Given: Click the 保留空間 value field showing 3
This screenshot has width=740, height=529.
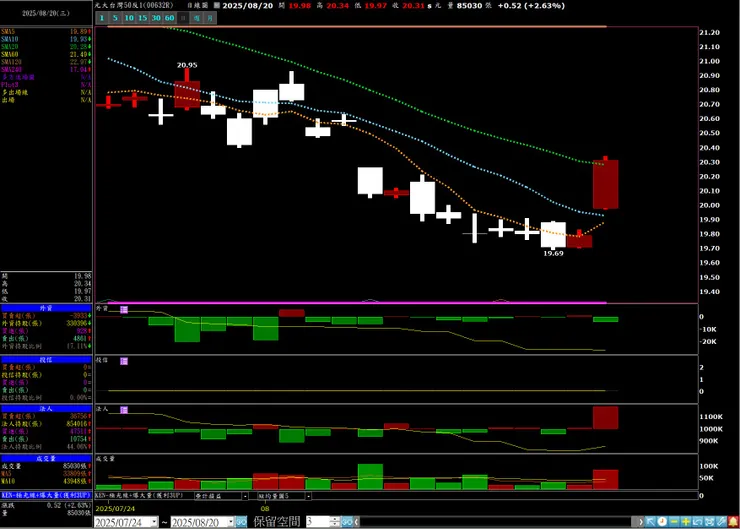Looking at the screenshot, I should coord(317,522).
